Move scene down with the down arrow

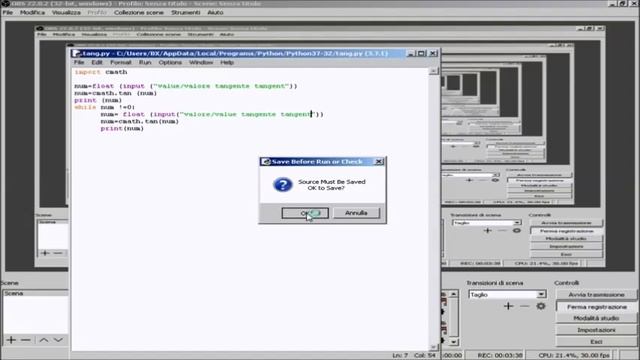point(58,340)
